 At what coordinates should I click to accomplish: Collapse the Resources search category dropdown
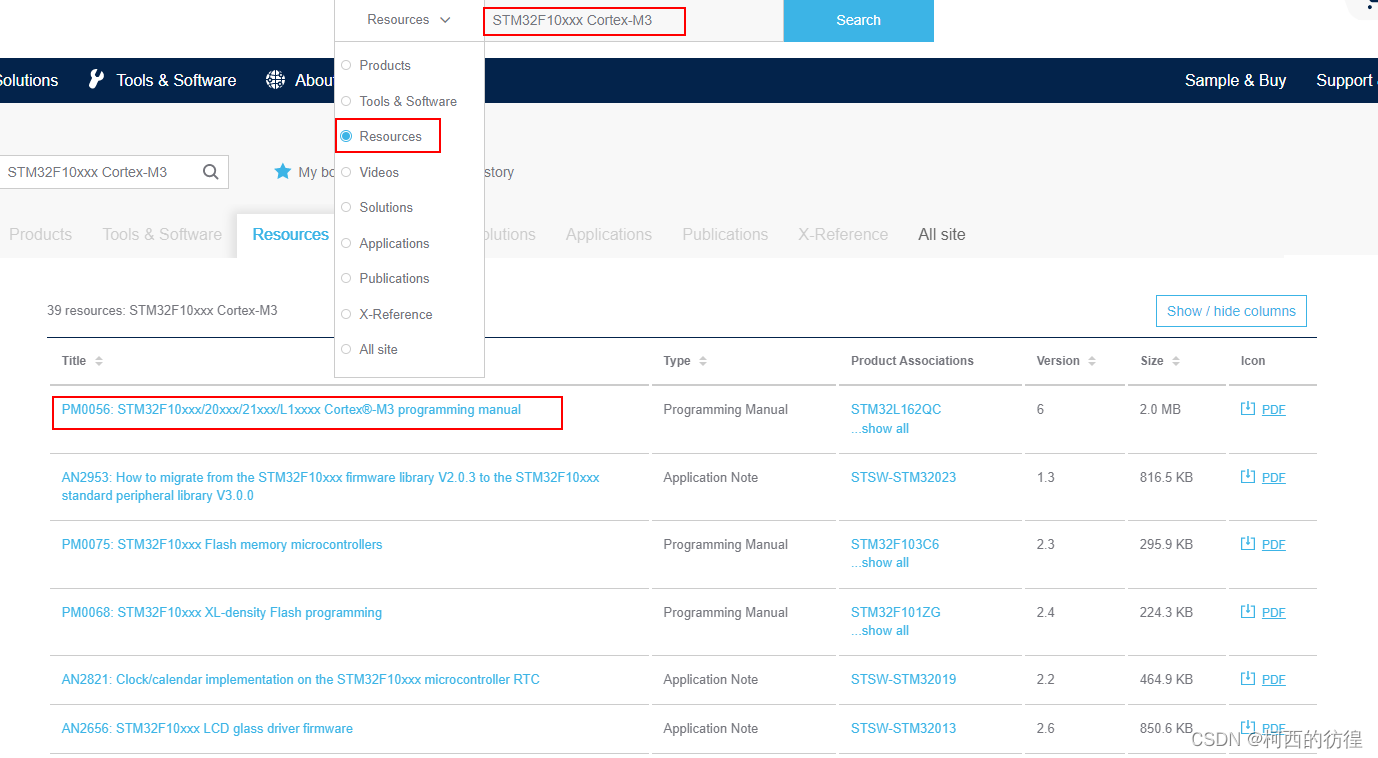point(409,20)
